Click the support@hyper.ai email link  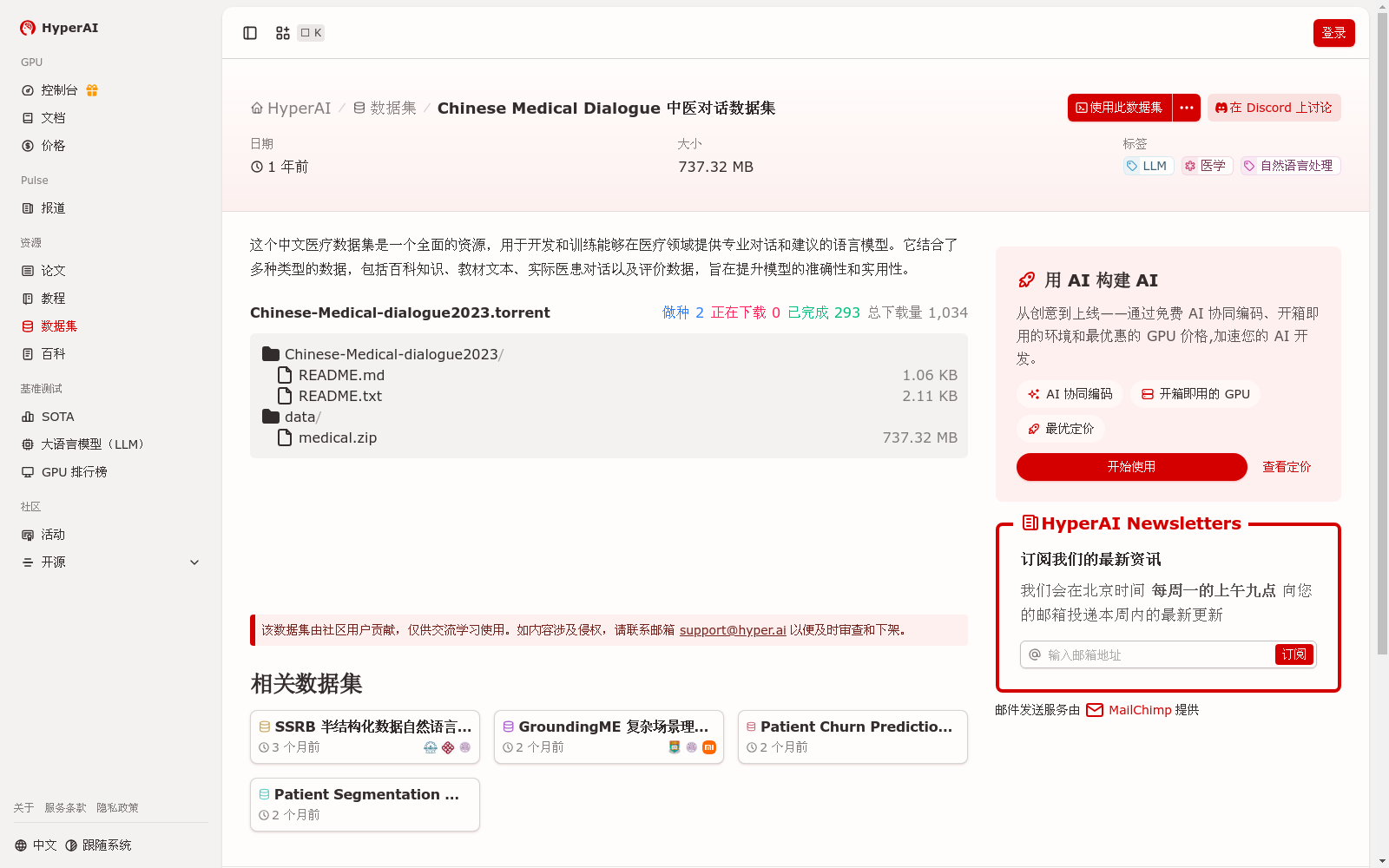pos(733,630)
